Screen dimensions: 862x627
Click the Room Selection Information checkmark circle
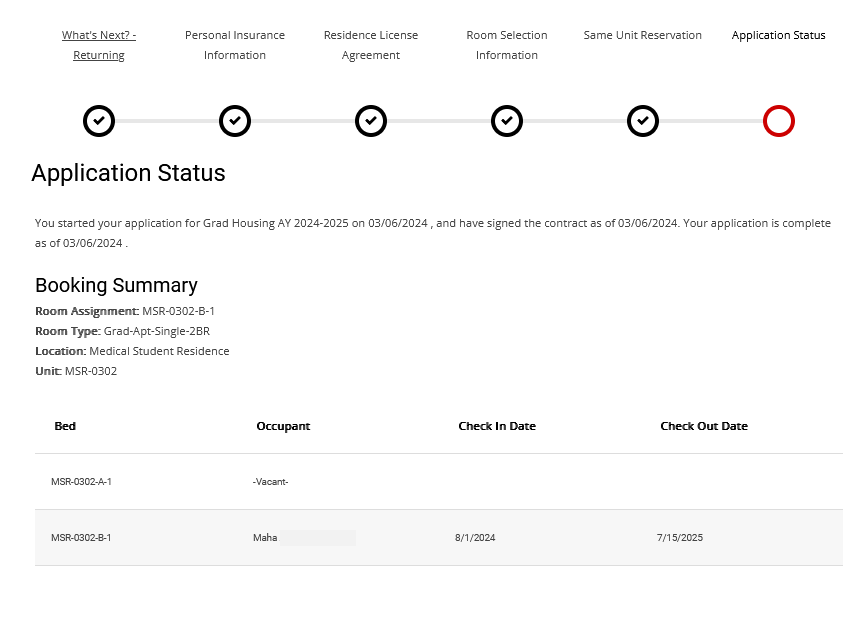coord(507,121)
